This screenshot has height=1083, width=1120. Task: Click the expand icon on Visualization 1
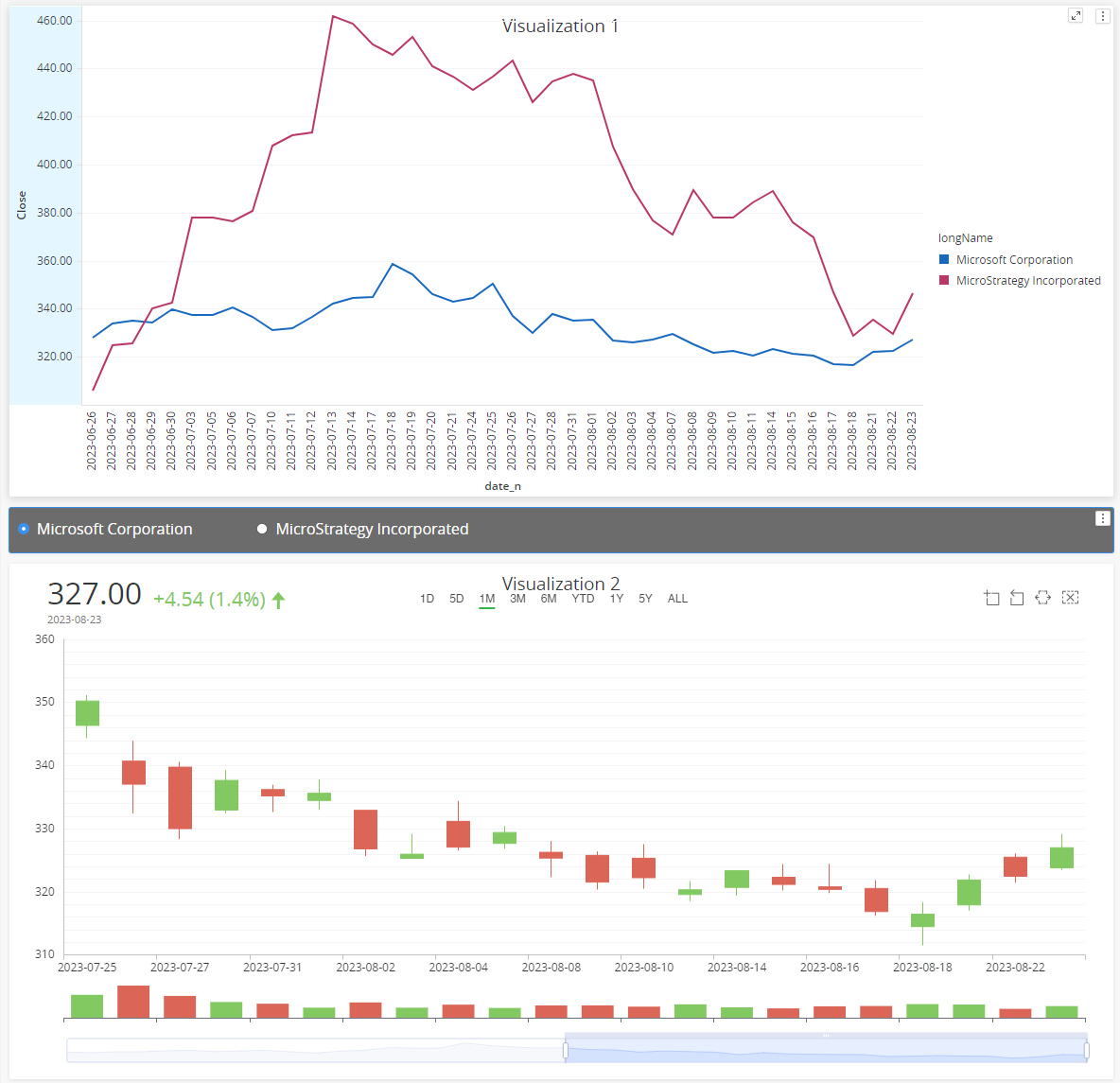1076,15
